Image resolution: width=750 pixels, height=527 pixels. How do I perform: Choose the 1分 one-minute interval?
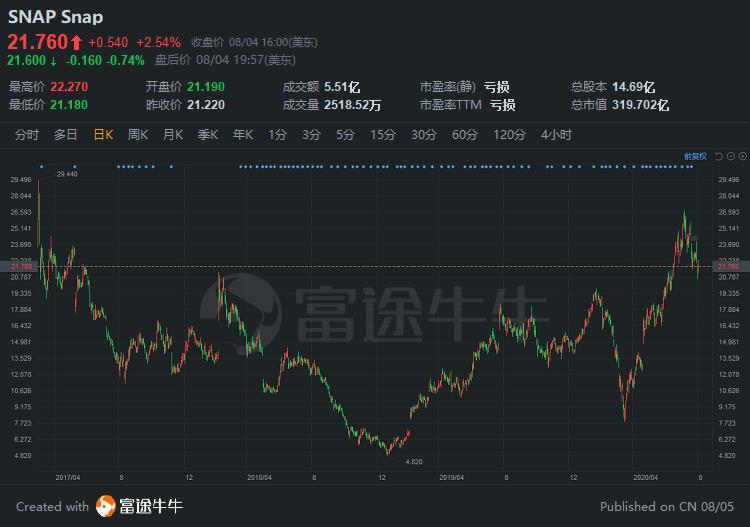tap(277, 135)
